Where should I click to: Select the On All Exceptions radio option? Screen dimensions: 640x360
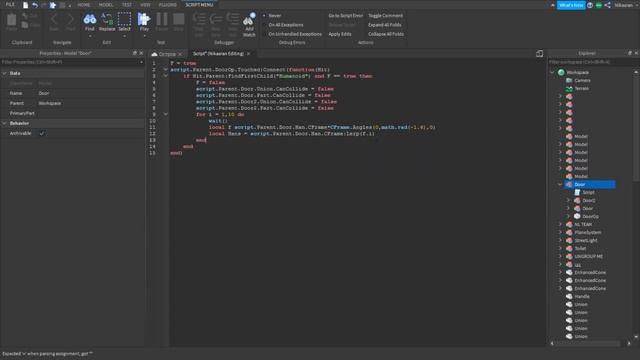pyautogui.click(x=264, y=25)
